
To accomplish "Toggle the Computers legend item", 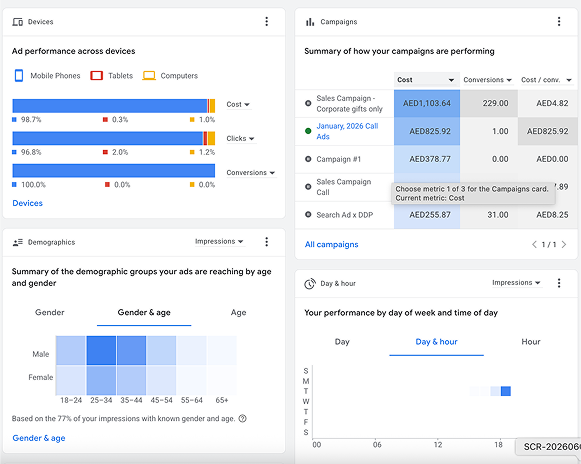I will click(x=170, y=76).
